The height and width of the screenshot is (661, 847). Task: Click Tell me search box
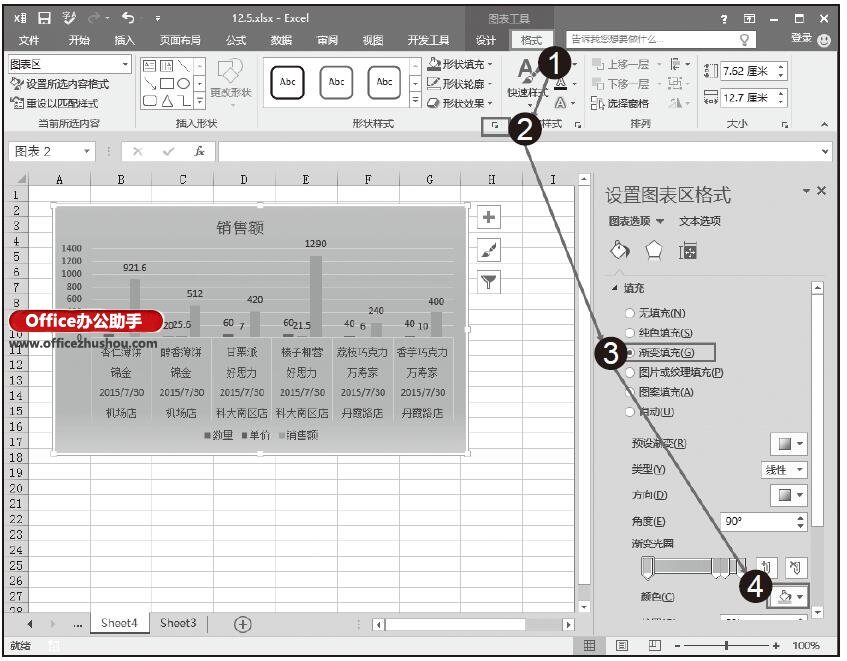[660, 39]
